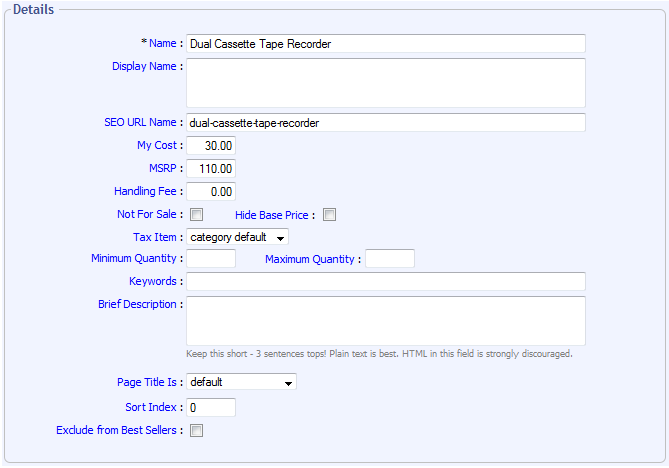Check the Not For Sale checkbox
The image size is (669, 468).
tap(197, 215)
